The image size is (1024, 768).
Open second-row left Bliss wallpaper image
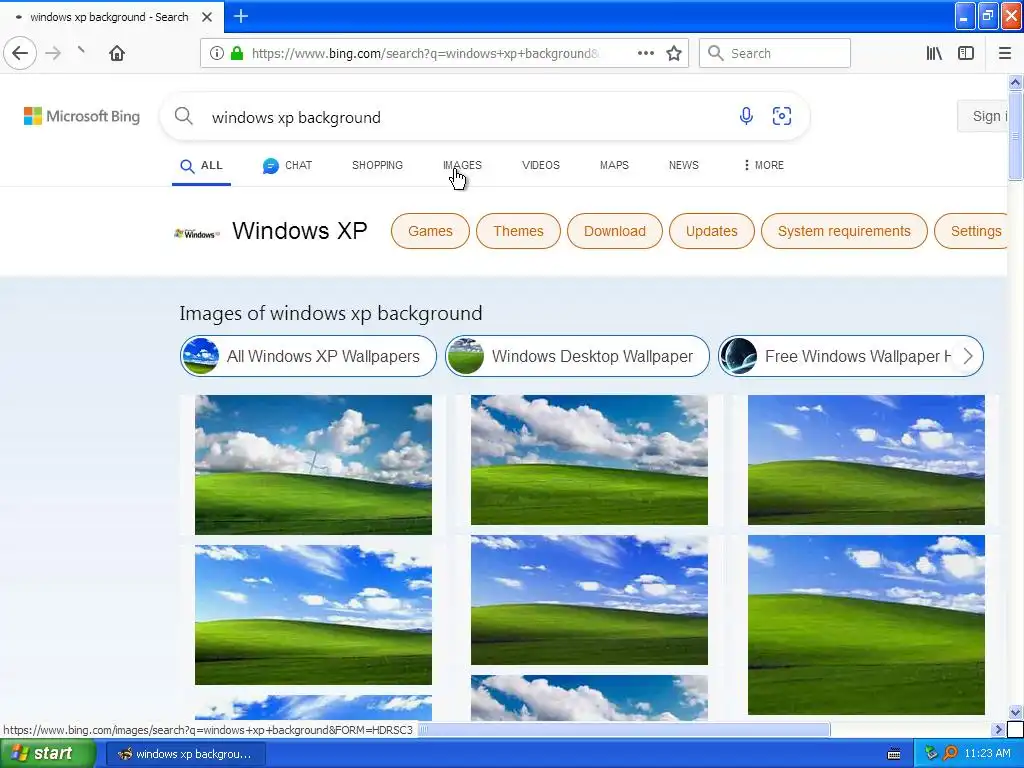pos(313,615)
